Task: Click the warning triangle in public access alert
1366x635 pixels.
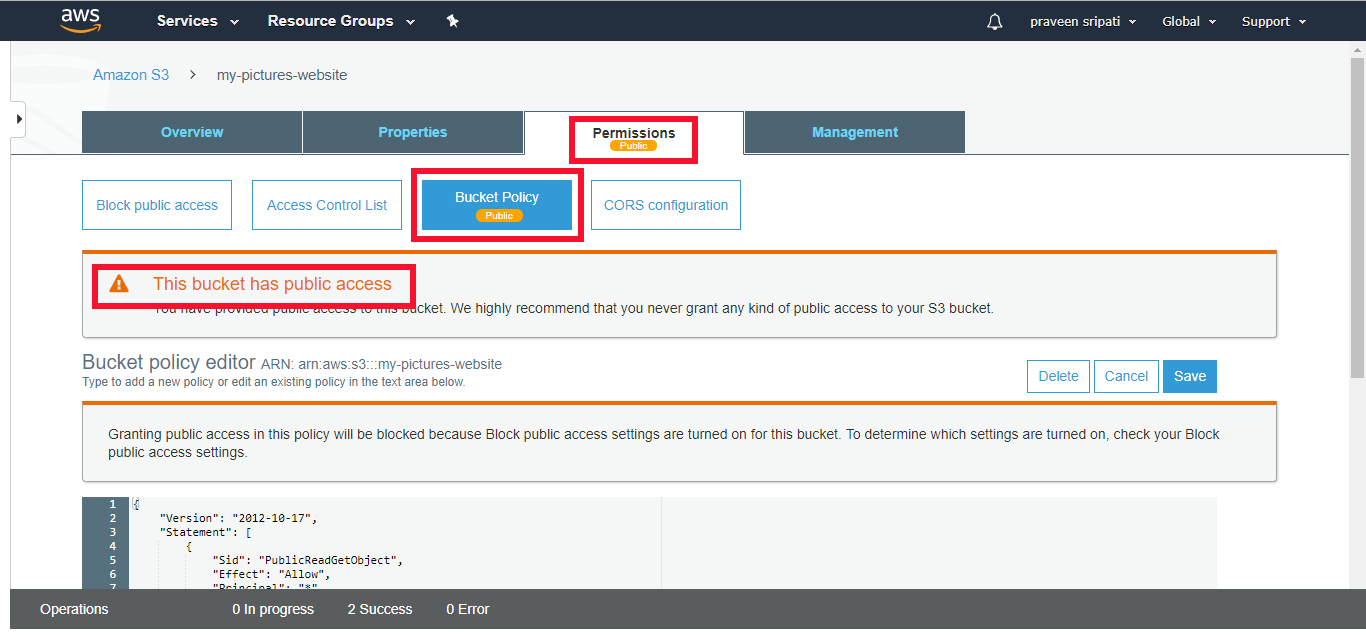Action: click(x=120, y=284)
